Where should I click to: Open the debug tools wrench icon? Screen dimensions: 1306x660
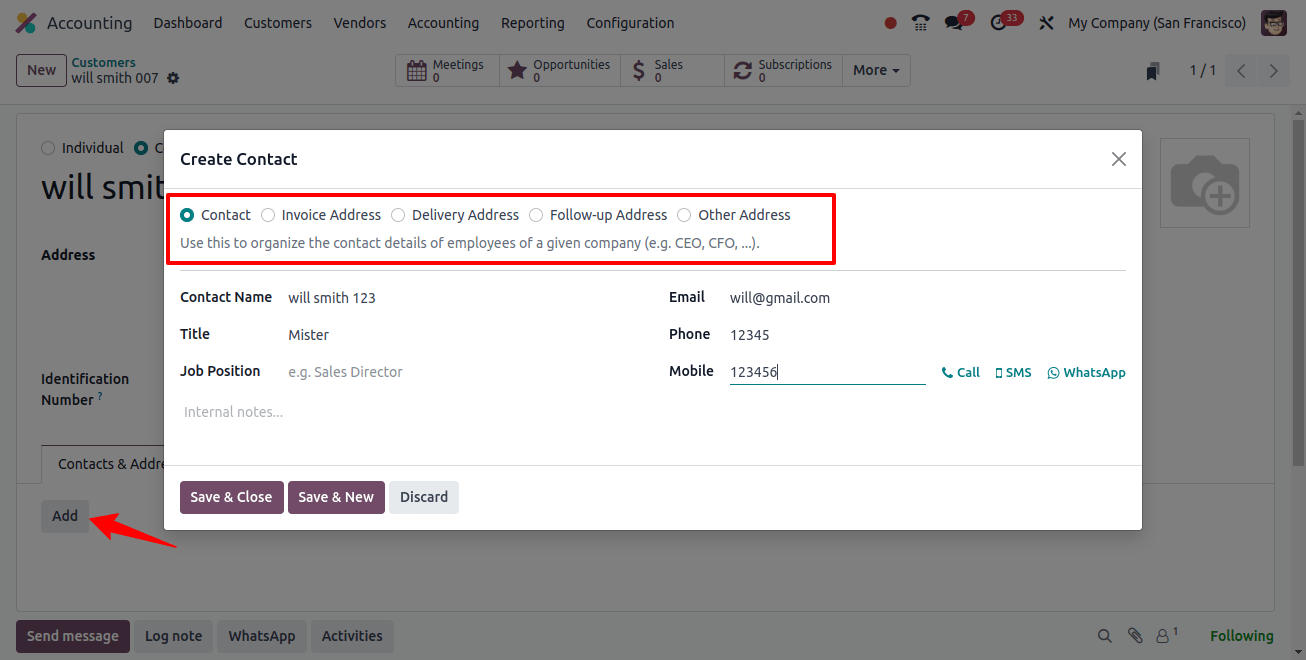pos(1047,23)
